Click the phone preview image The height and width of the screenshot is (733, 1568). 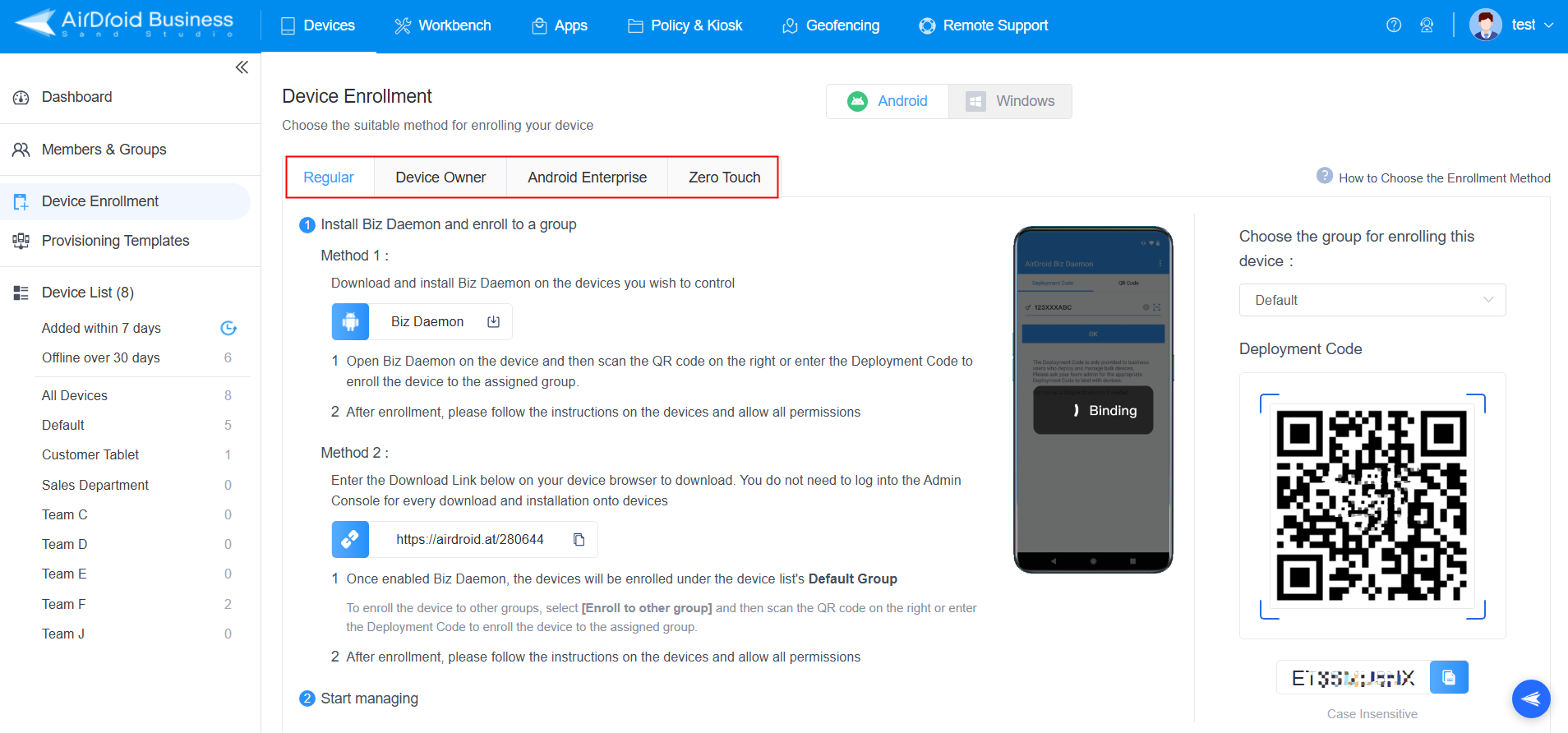[1093, 399]
